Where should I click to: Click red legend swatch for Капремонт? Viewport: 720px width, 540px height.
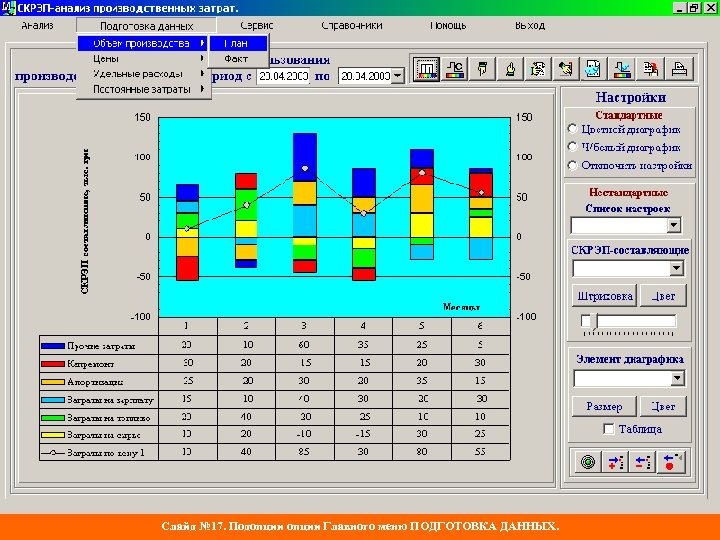click(x=52, y=364)
